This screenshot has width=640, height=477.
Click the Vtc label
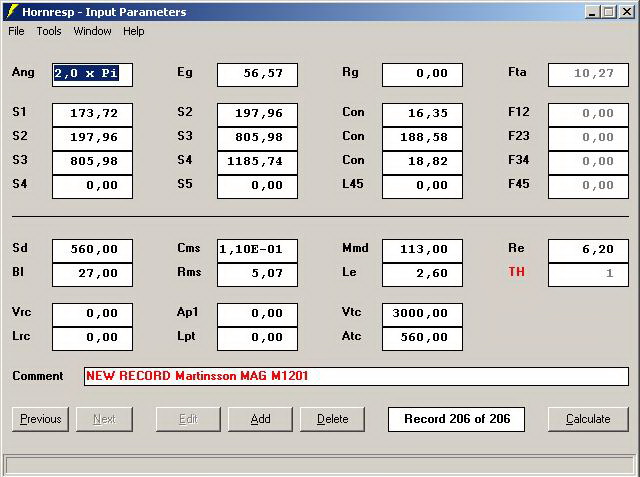pyautogui.click(x=351, y=312)
